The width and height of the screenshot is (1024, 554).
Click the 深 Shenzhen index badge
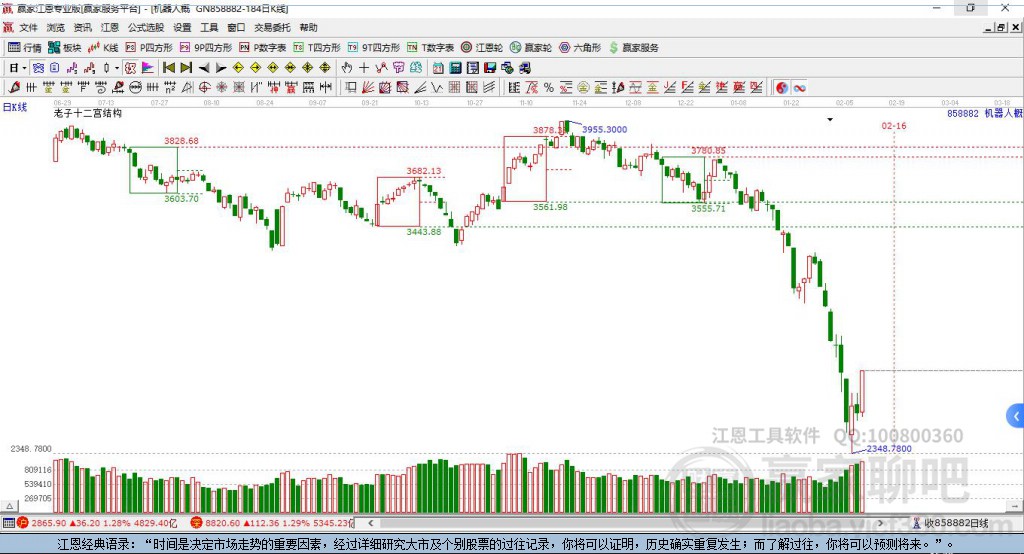click(x=196, y=523)
